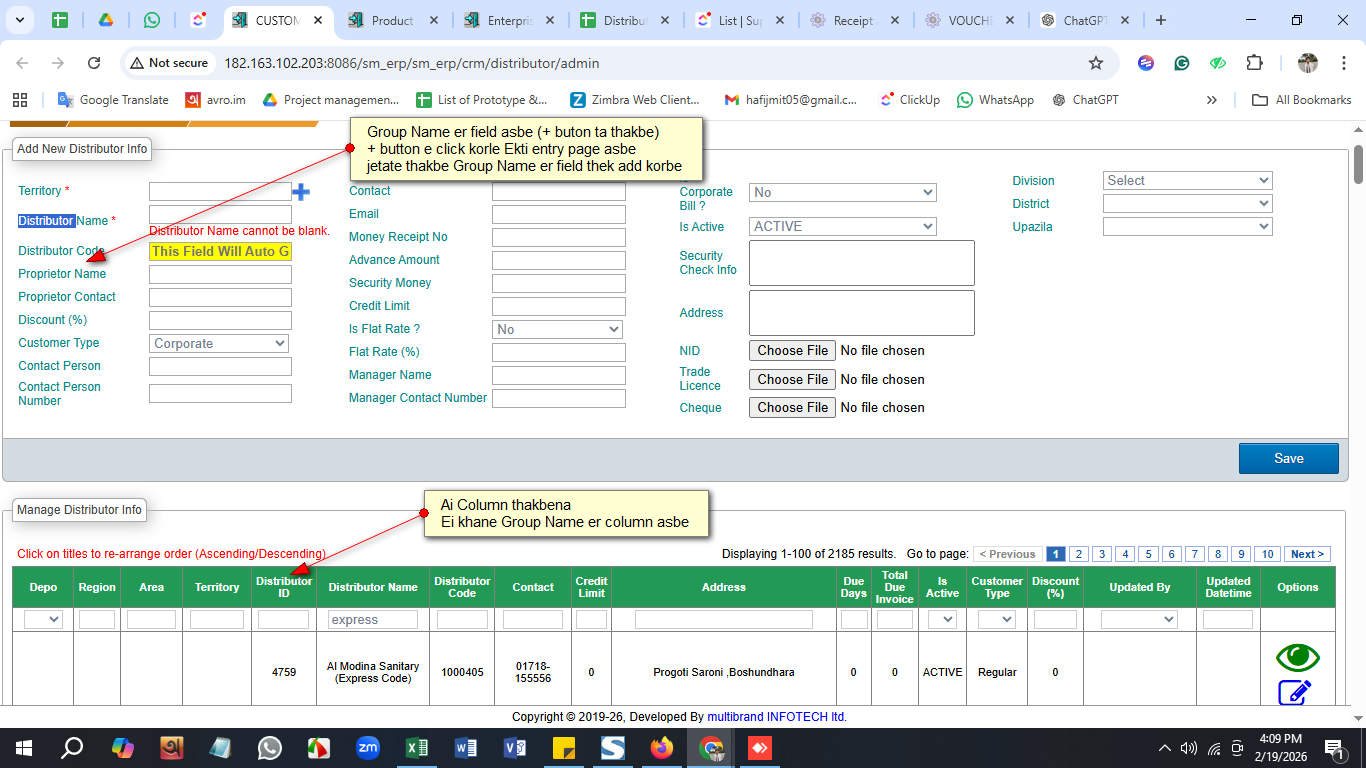Open Firefox from the taskbar
1366x768 pixels.
[x=662, y=748]
